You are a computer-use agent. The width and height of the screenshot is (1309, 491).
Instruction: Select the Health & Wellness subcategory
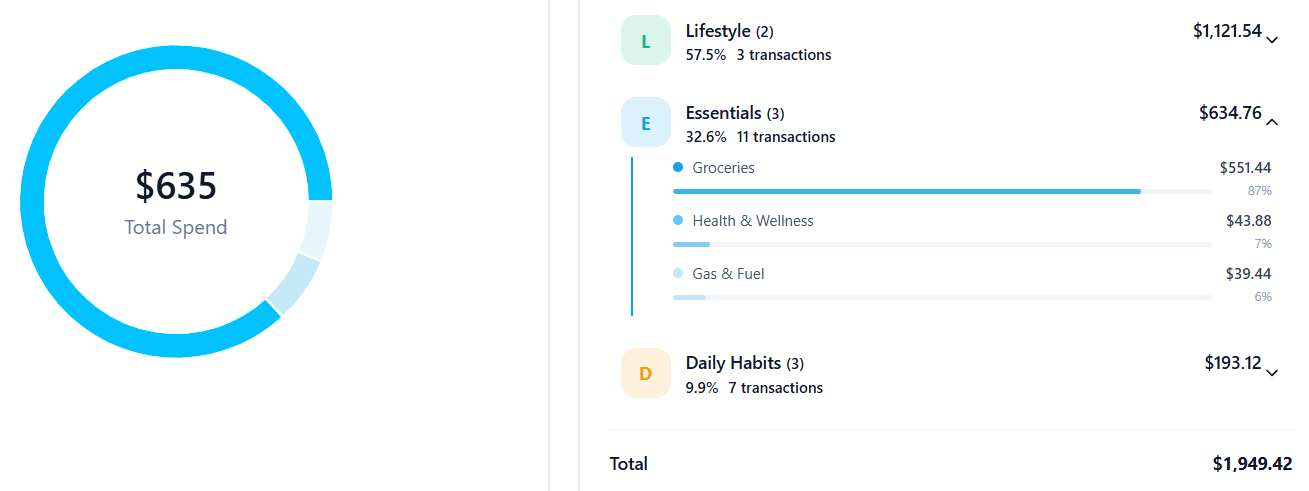tap(752, 221)
